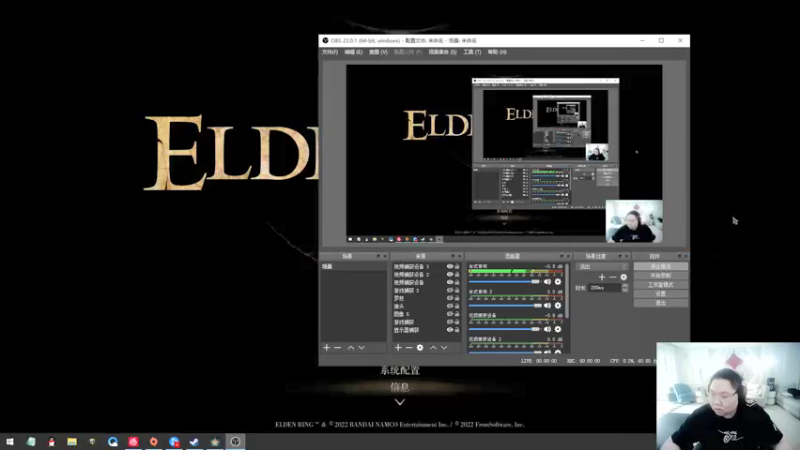Screen dimensions: 800x450
Task: Open the 帮助(H) Help menu
Action: pyautogui.click(x=497, y=52)
